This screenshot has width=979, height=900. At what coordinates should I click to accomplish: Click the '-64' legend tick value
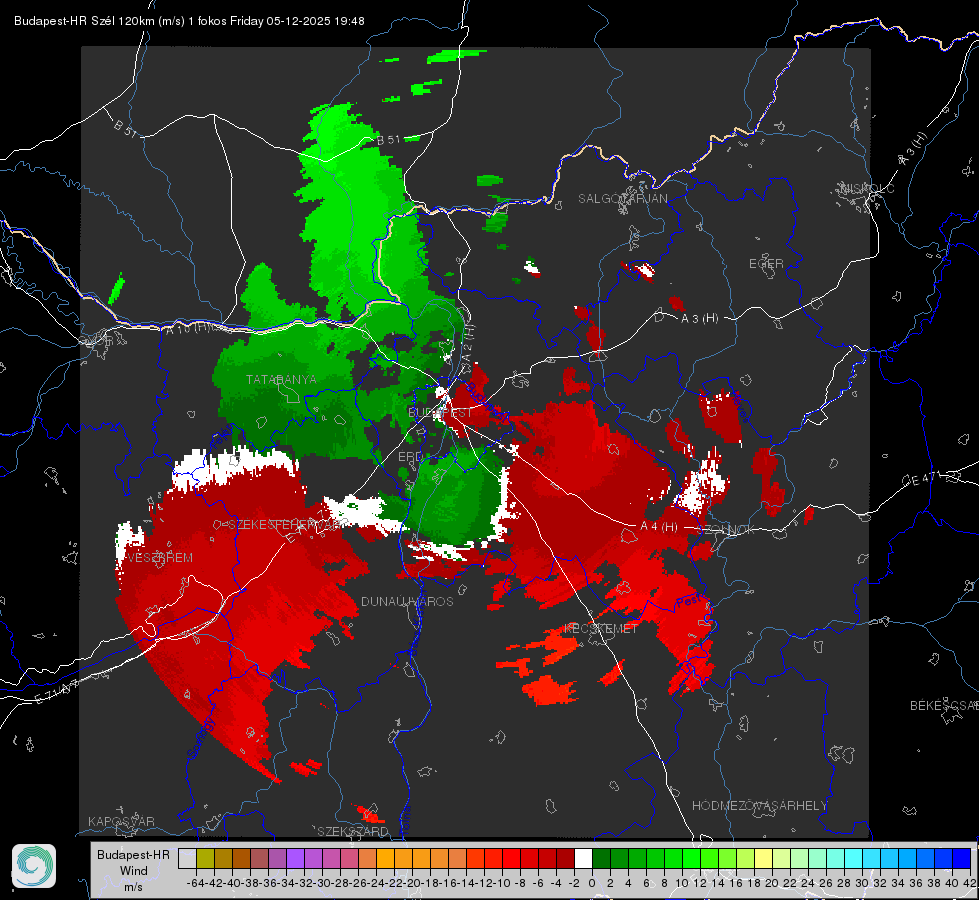tap(196, 883)
